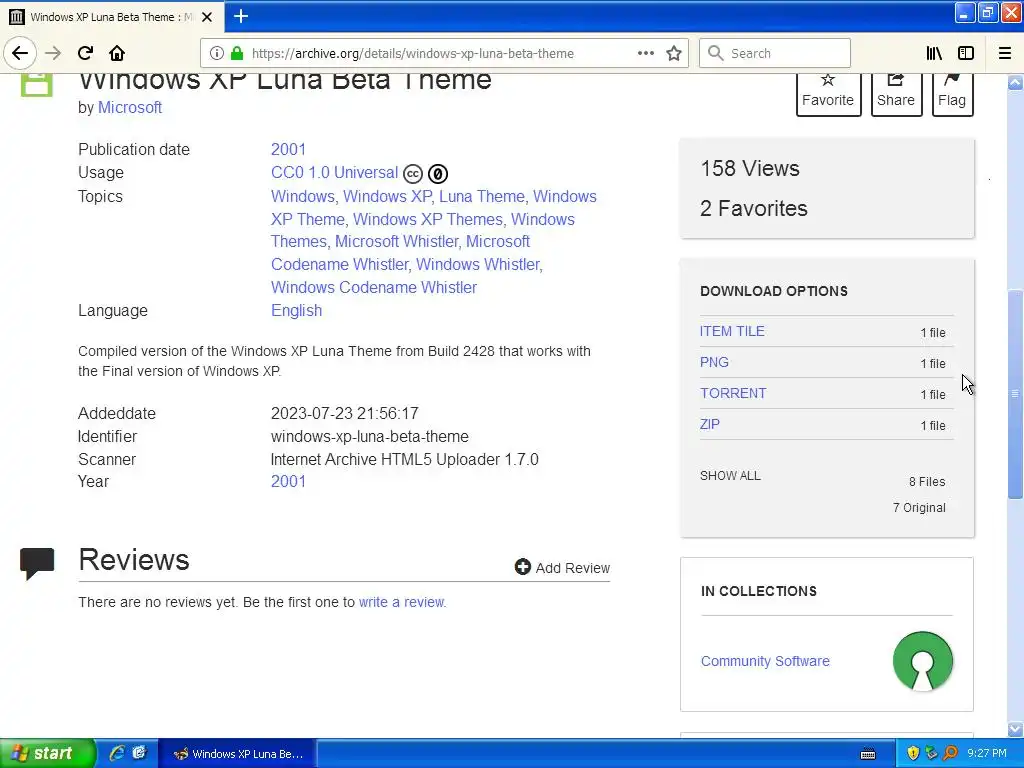Open the Year 2001 link
The image size is (1024, 768).
click(x=288, y=481)
